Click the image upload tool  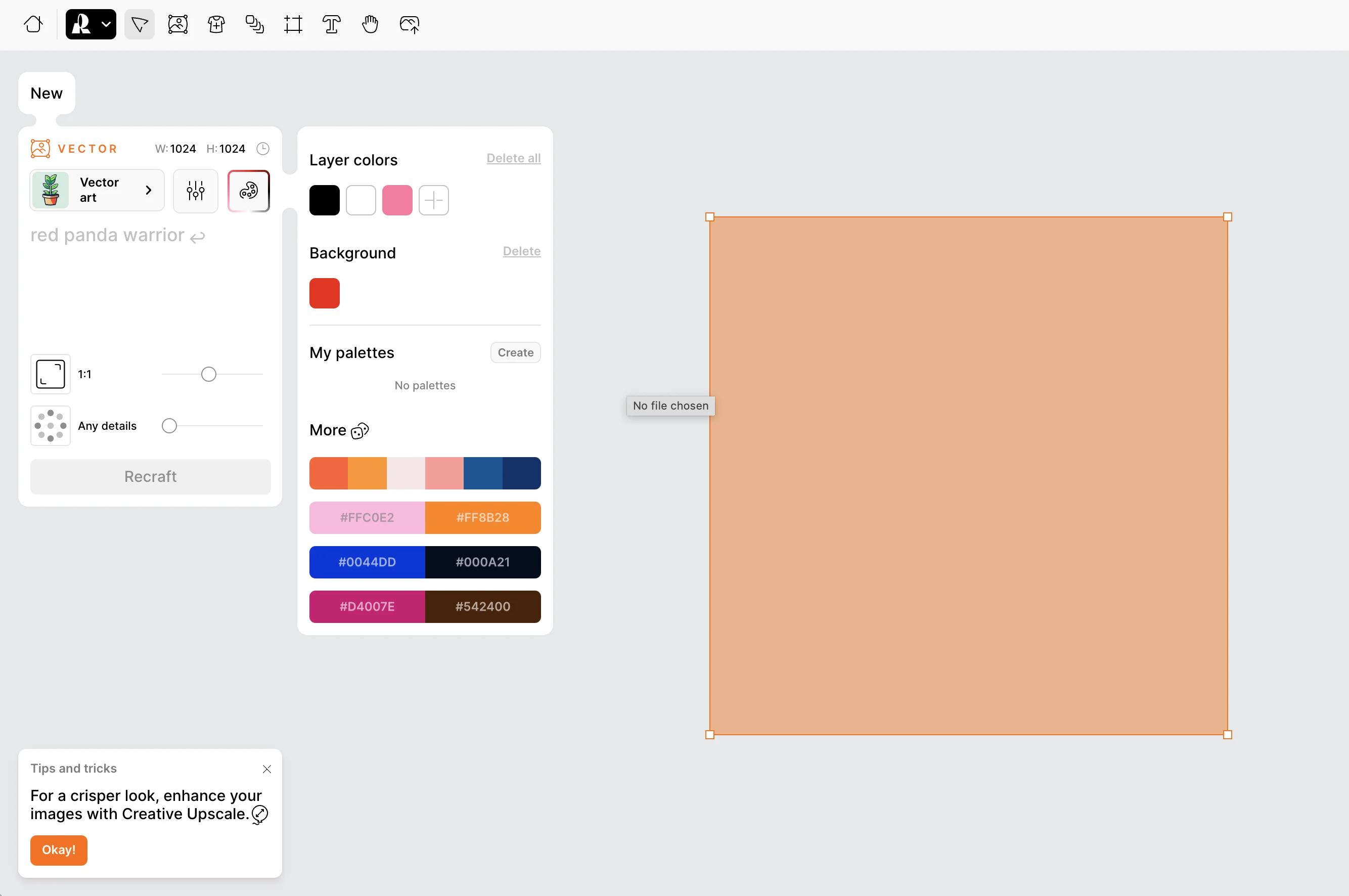point(409,25)
